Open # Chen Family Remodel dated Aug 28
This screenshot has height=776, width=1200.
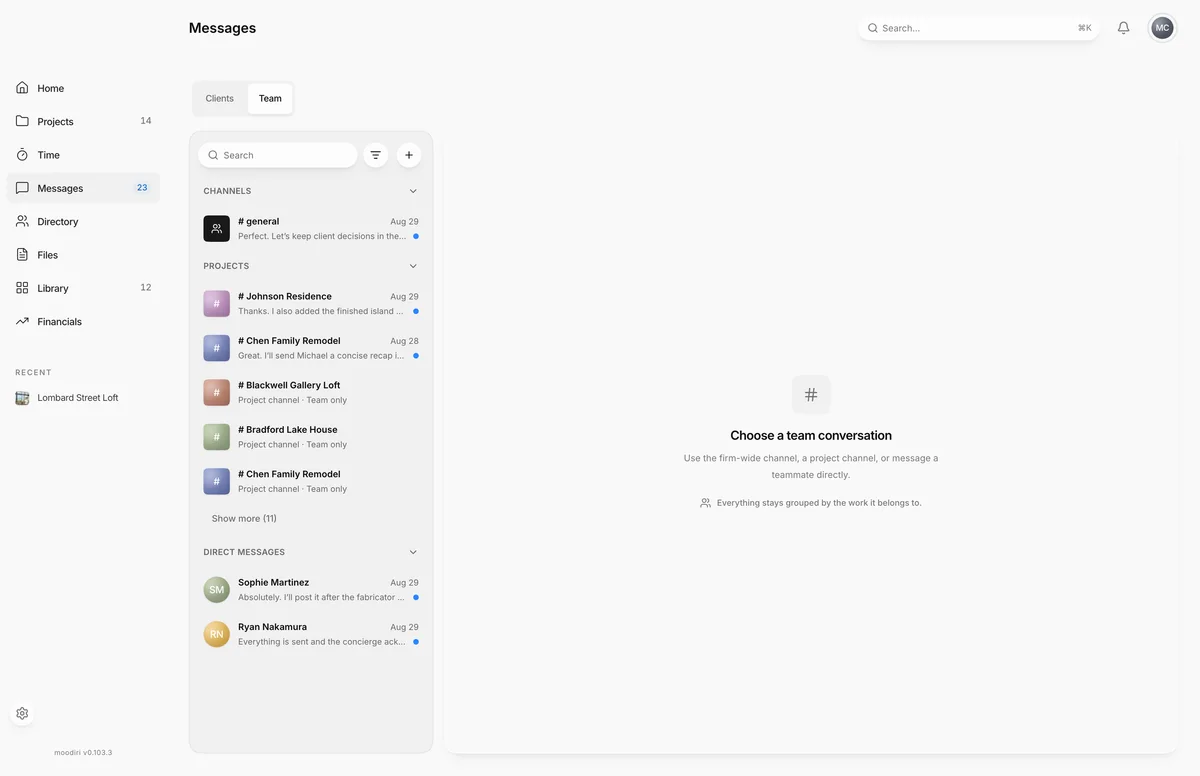311,348
